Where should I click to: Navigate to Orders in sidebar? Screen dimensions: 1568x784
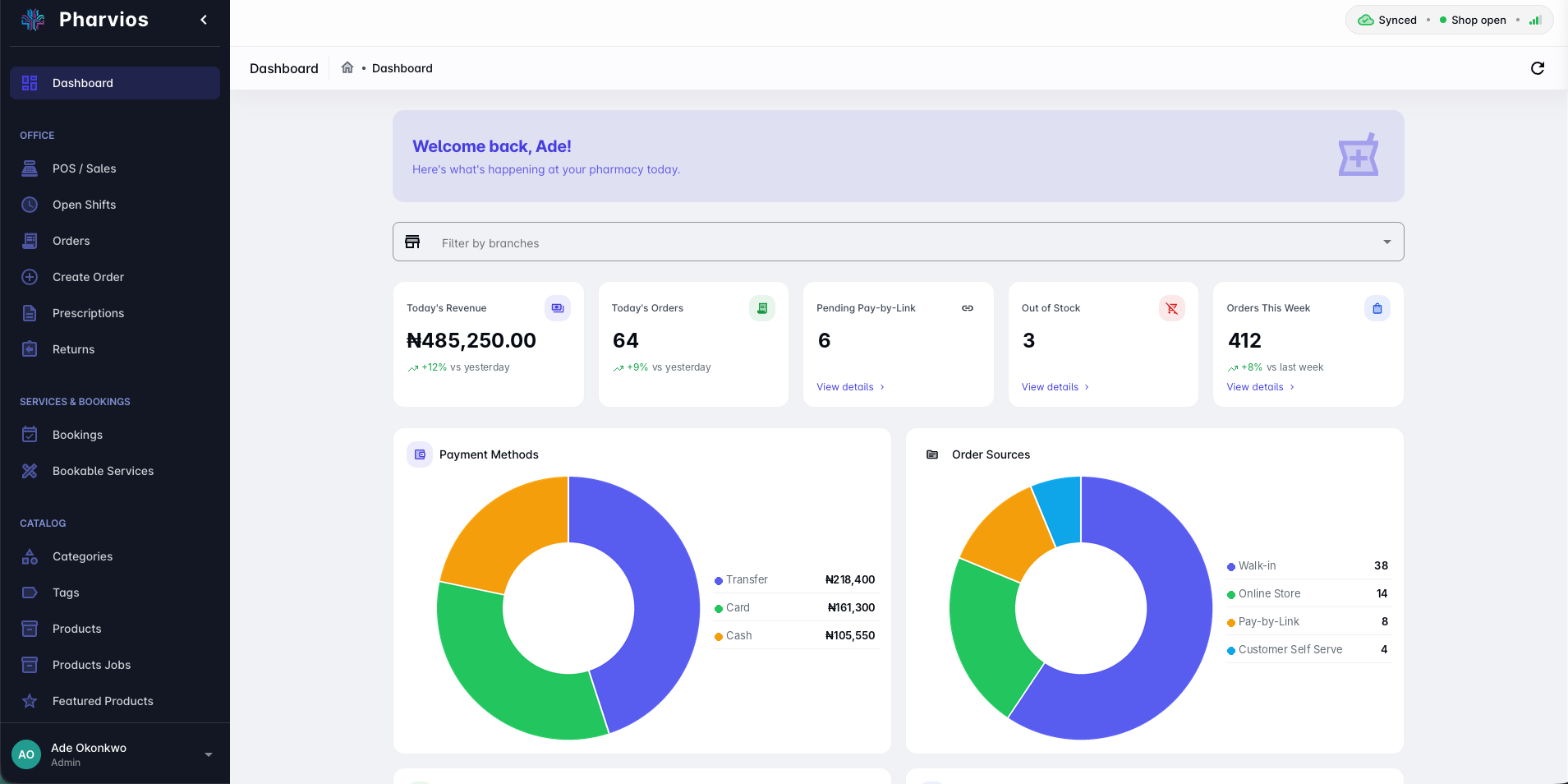click(x=115, y=241)
